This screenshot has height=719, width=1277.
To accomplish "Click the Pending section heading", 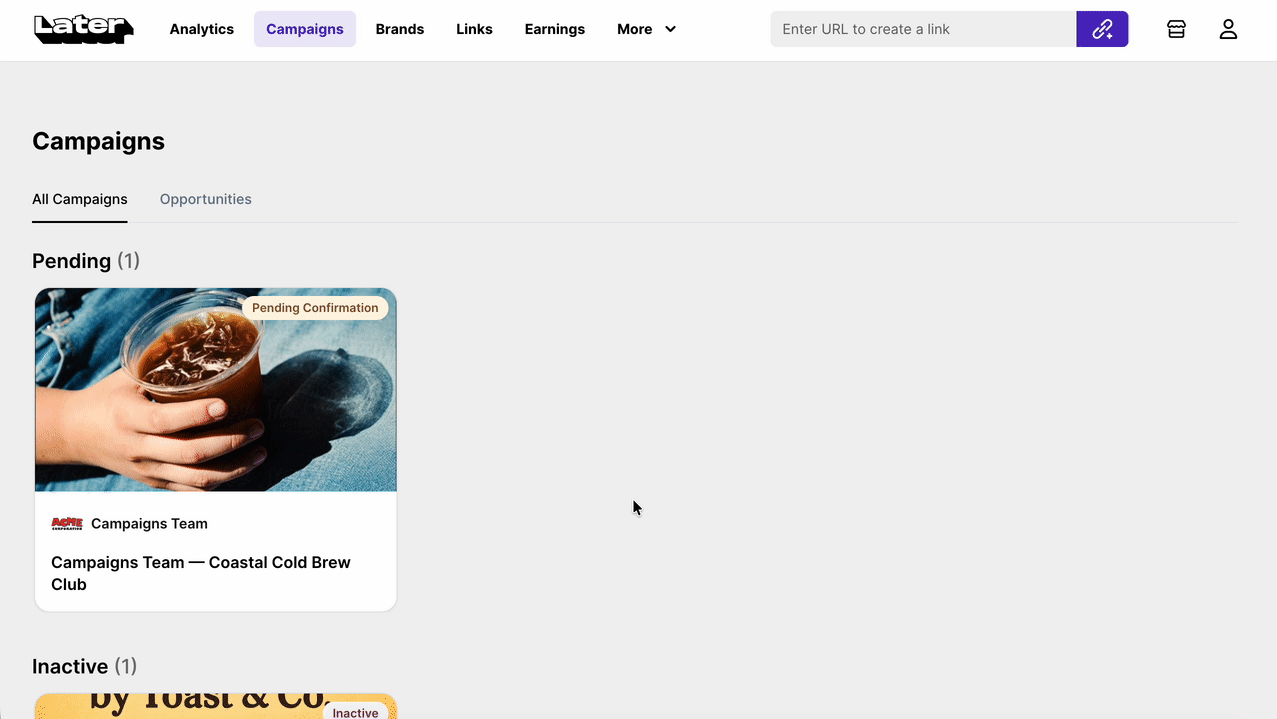I will tap(86, 261).
